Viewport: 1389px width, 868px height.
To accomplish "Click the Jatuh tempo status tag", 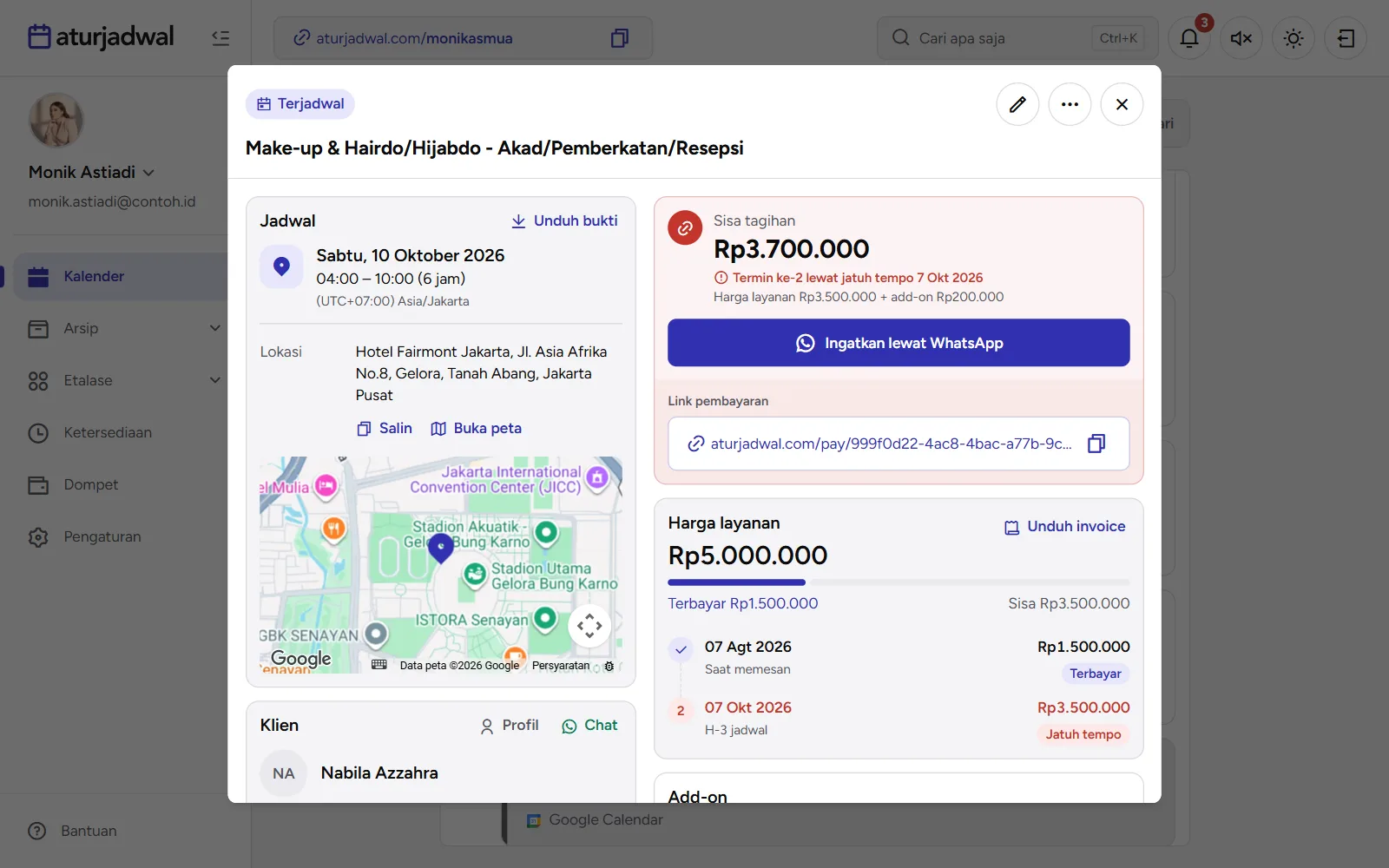I will (x=1083, y=734).
